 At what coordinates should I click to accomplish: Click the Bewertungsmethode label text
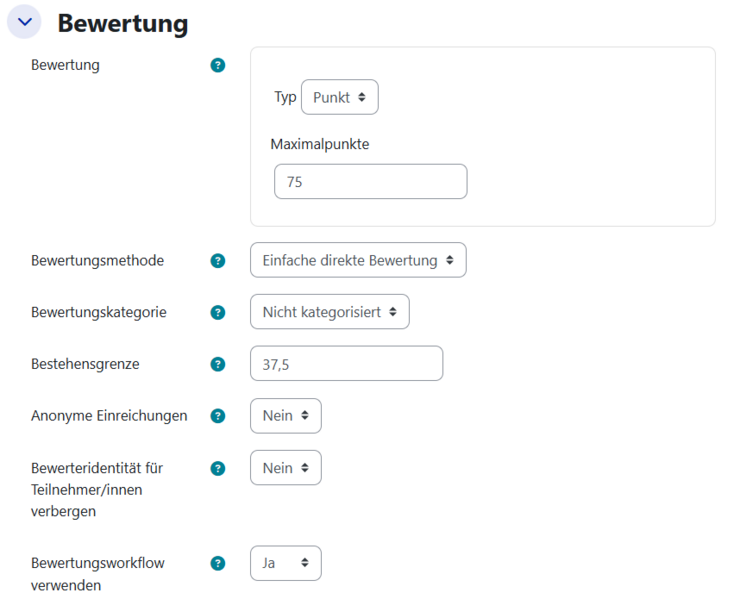pyautogui.click(x=98, y=260)
